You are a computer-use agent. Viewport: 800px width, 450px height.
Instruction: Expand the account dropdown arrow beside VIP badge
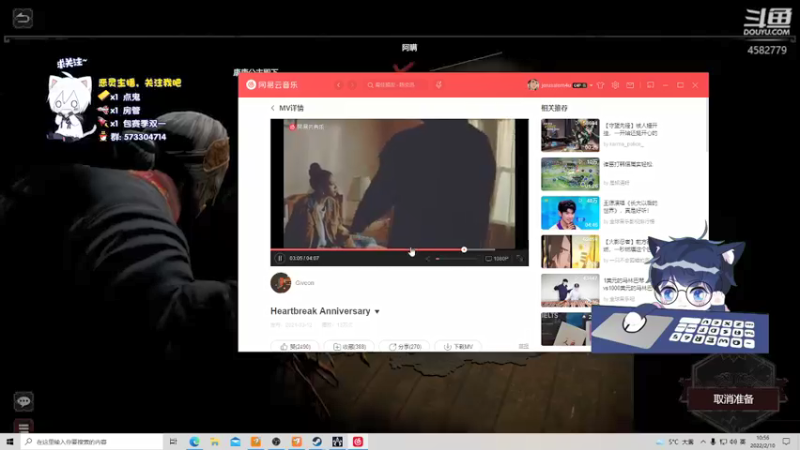591,86
